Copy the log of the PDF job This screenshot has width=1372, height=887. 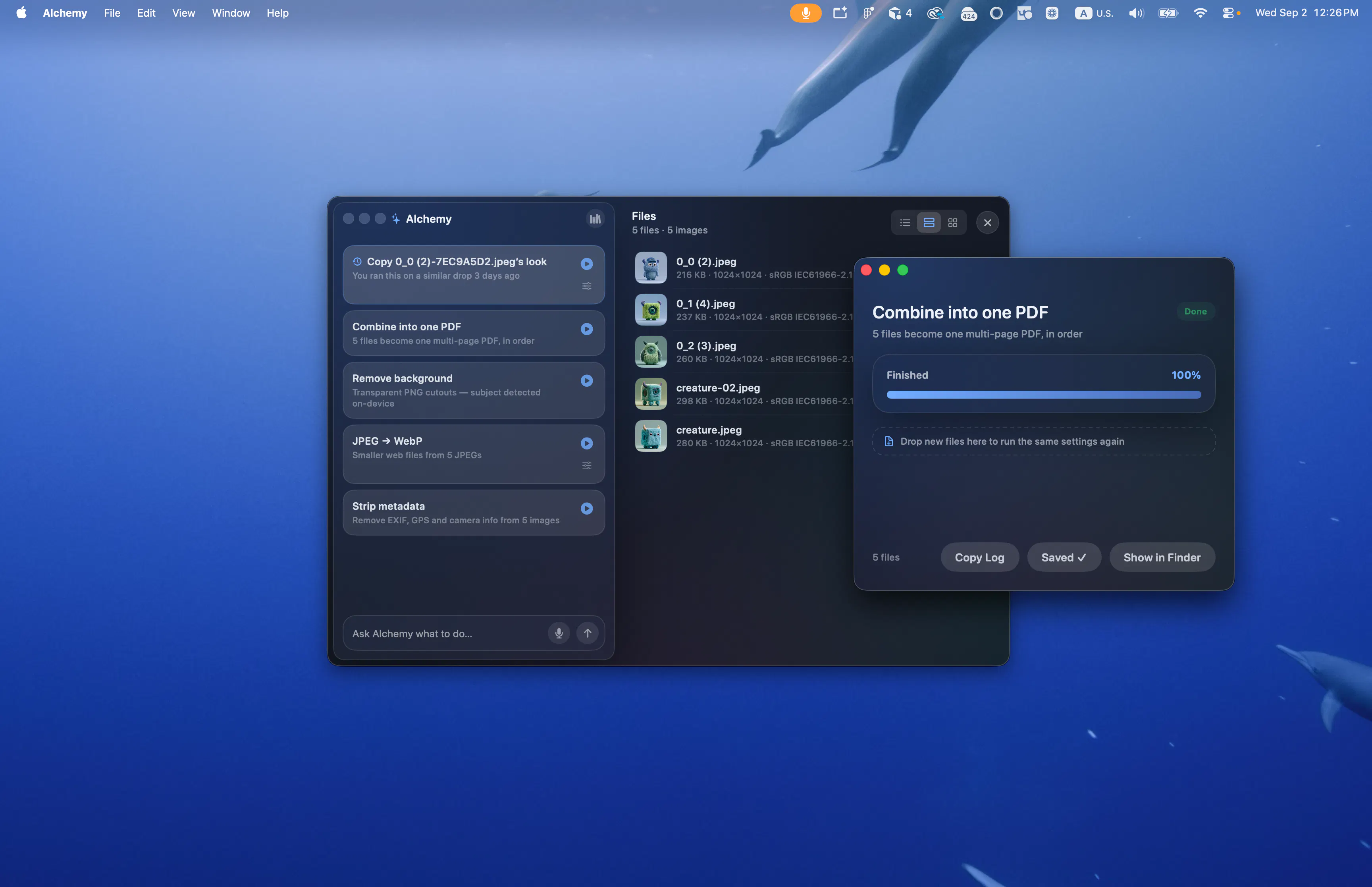[x=979, y=557]
